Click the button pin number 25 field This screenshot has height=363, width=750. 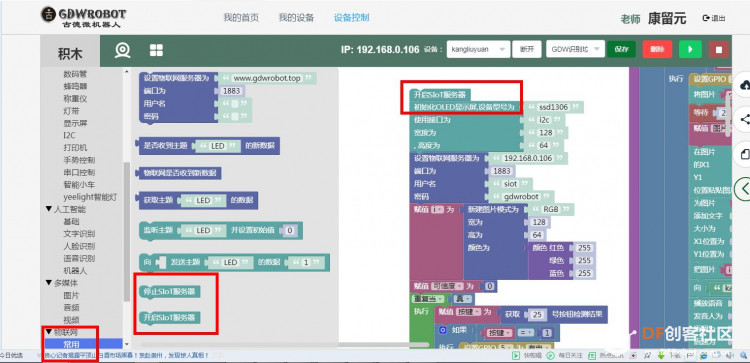537,315
